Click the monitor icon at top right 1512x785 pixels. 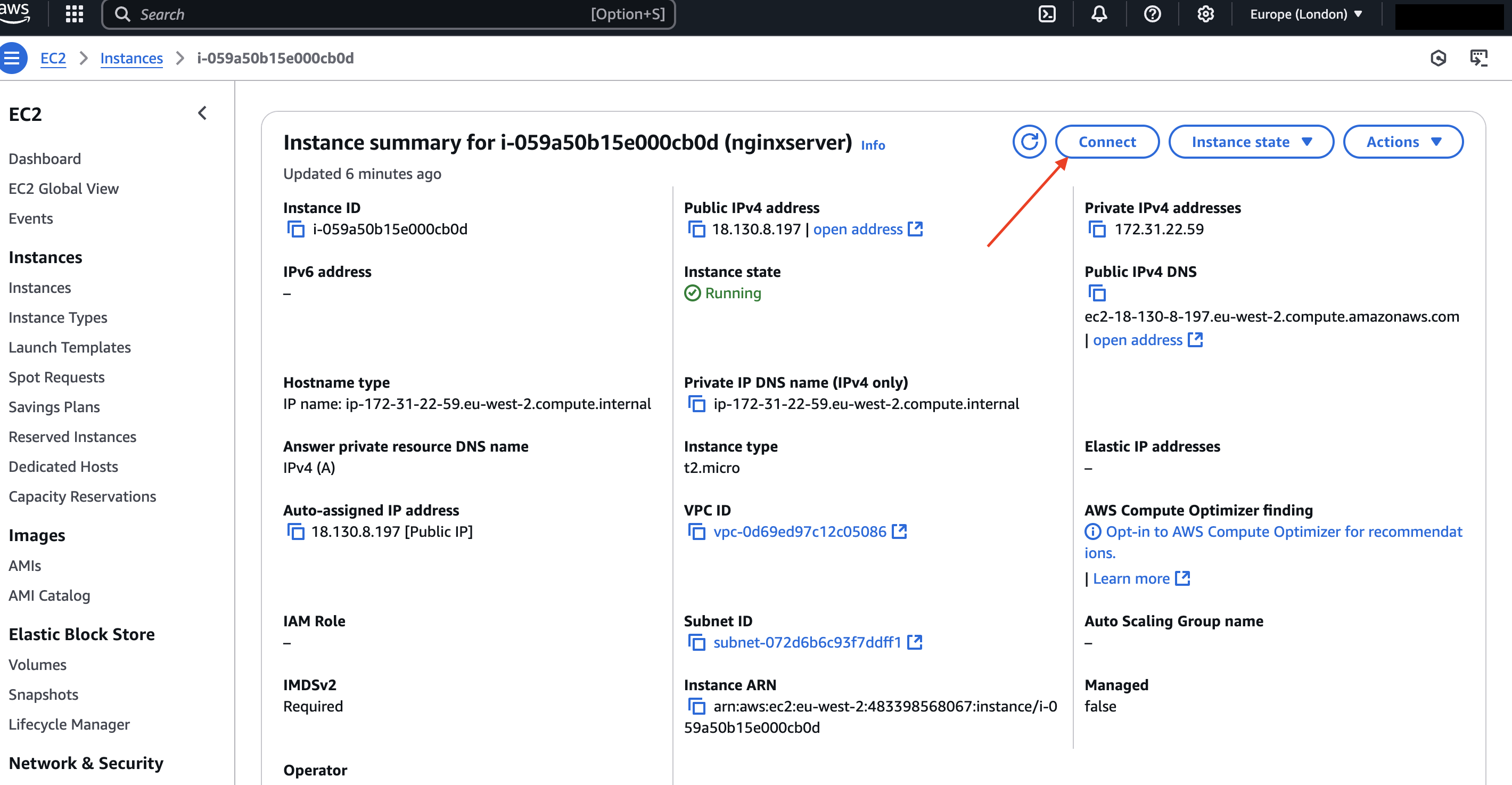coord(1478,58)
